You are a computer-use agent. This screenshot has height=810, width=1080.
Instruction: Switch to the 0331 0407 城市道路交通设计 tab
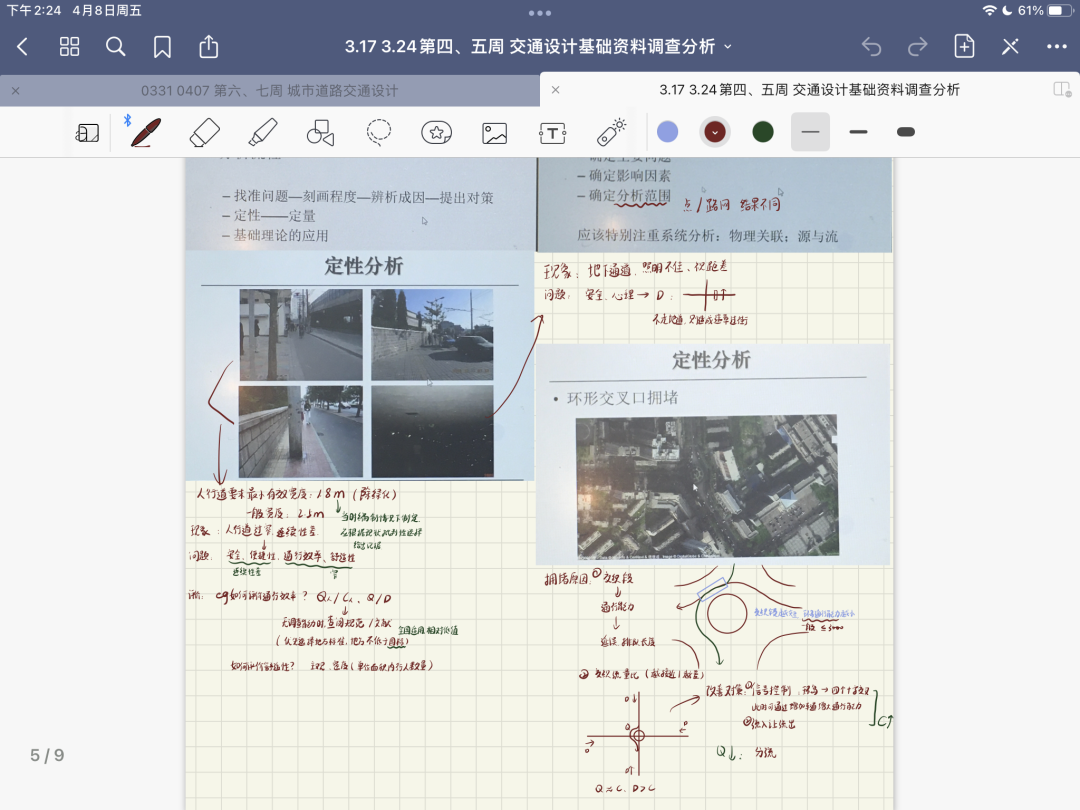[270, 90]
